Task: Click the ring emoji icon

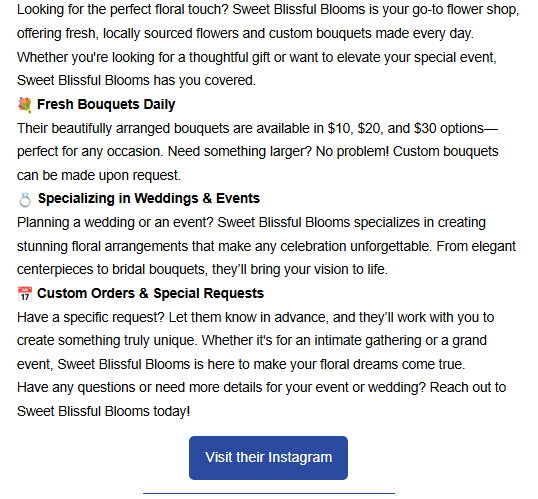Action: coord(25,199)
